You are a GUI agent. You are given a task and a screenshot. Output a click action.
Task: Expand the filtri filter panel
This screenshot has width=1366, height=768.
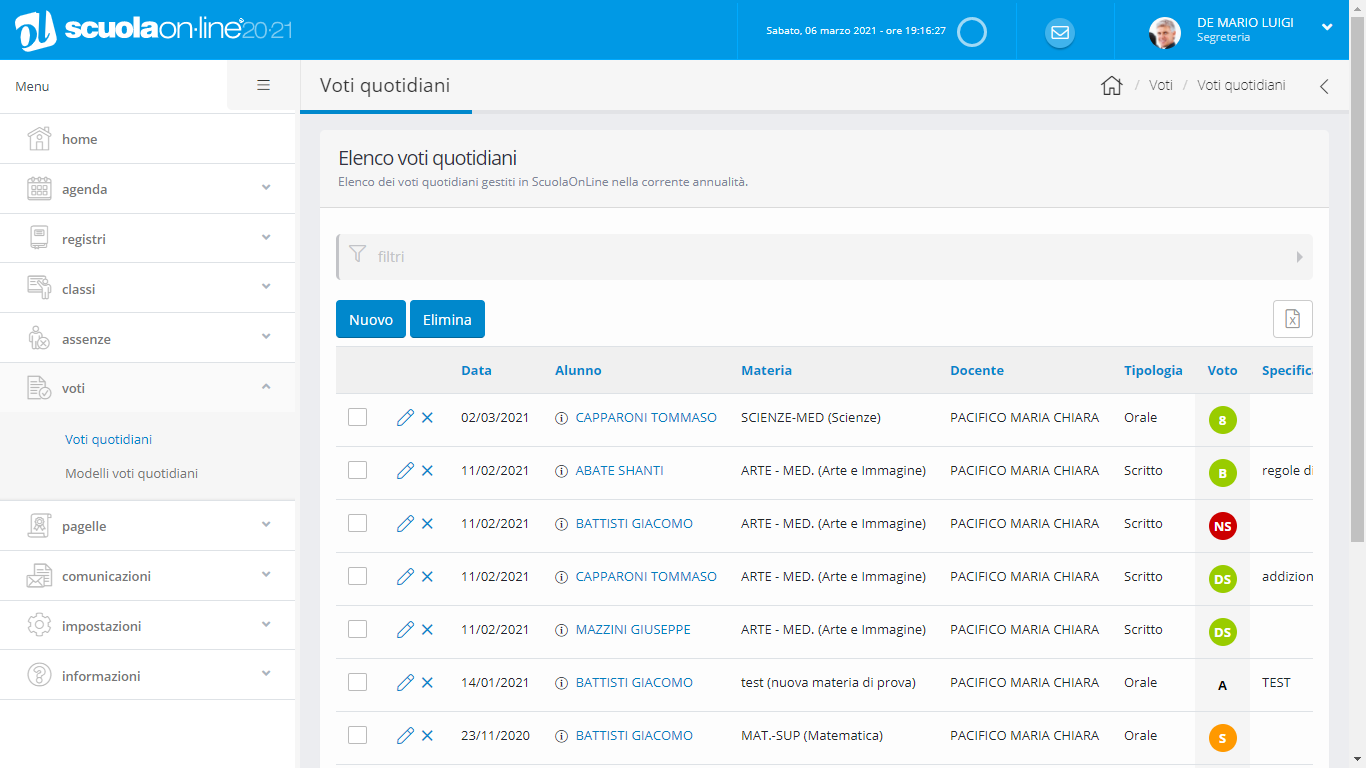(824, 257)
